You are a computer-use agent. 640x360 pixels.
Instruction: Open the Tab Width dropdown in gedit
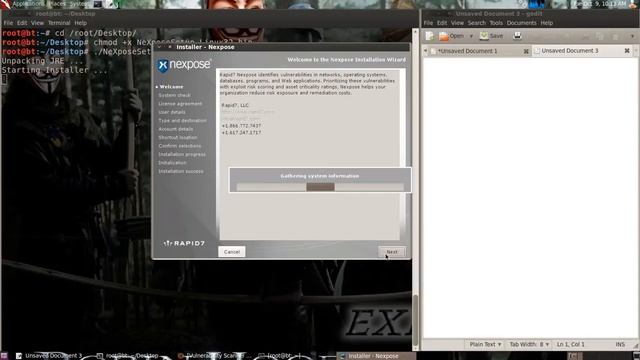529,344
